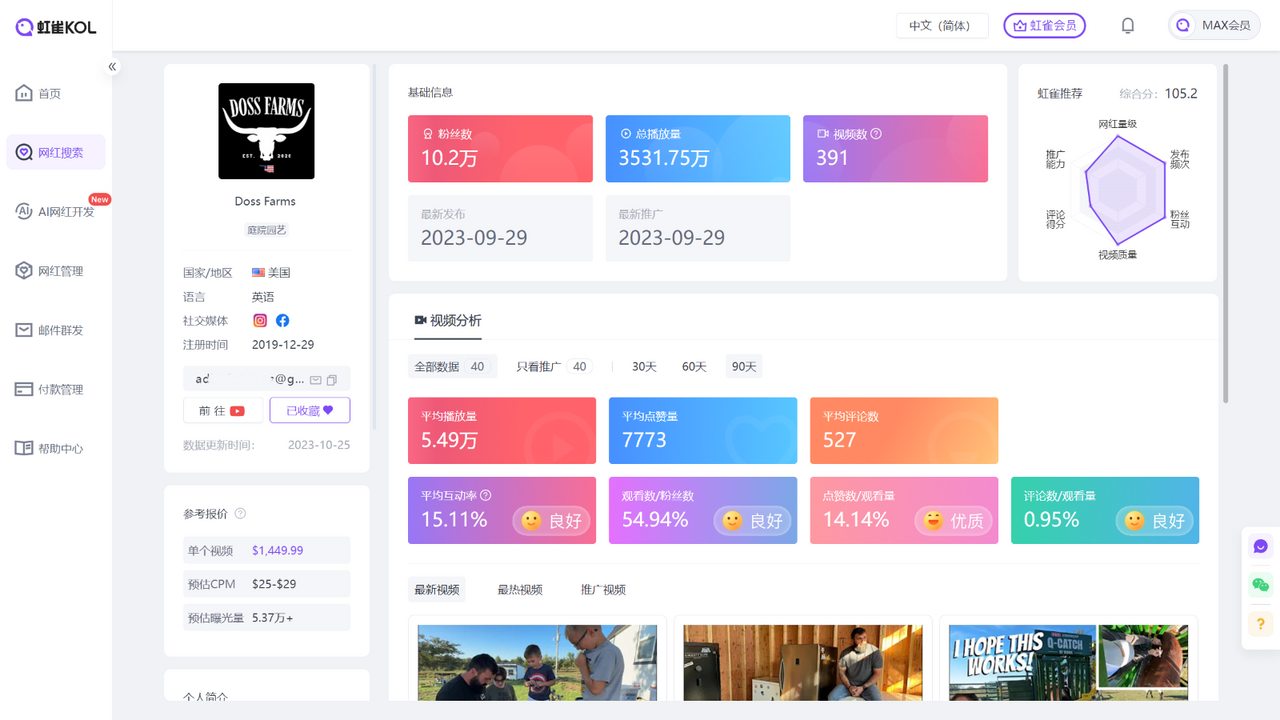Viewport: 1280px width, 720px height.
Task: Select the 30天 time range
Action: click(644, 367)
